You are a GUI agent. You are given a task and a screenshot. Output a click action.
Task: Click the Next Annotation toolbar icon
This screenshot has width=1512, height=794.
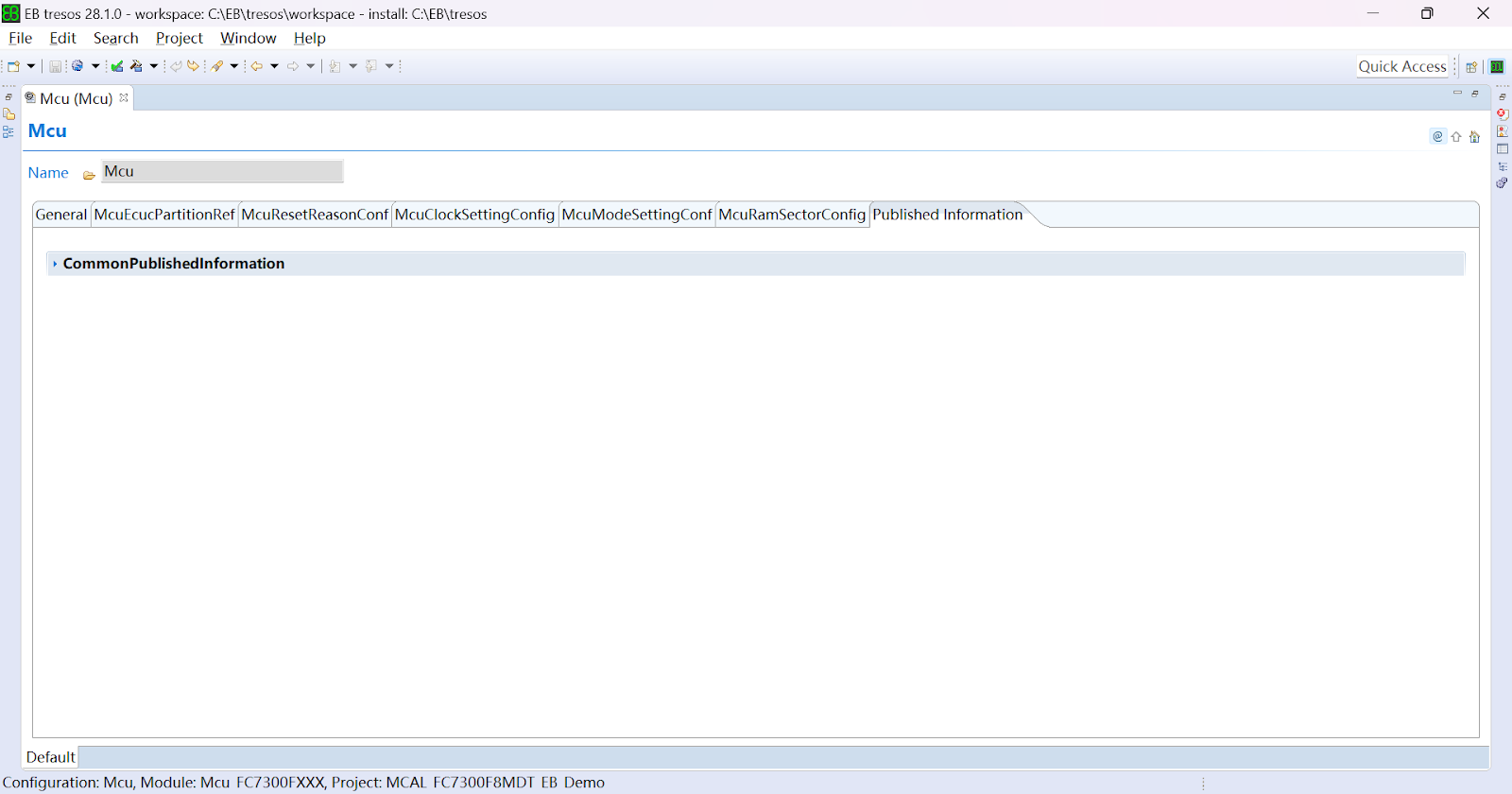pyautogui.click(x=335, y=66)
